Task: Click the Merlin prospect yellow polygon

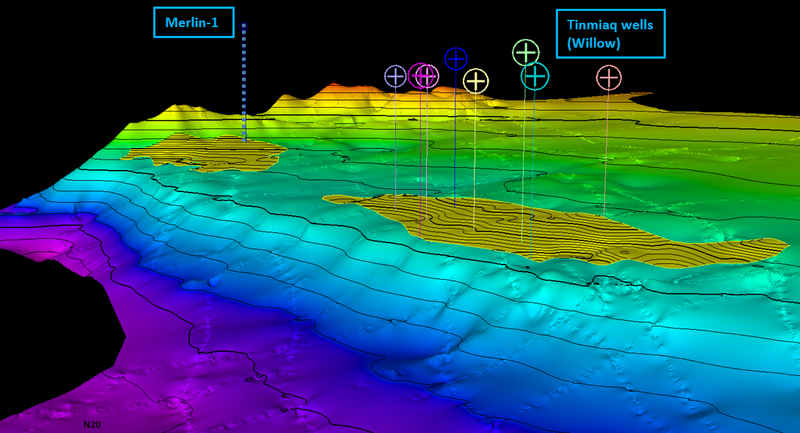Action: [x=204, y=152]
